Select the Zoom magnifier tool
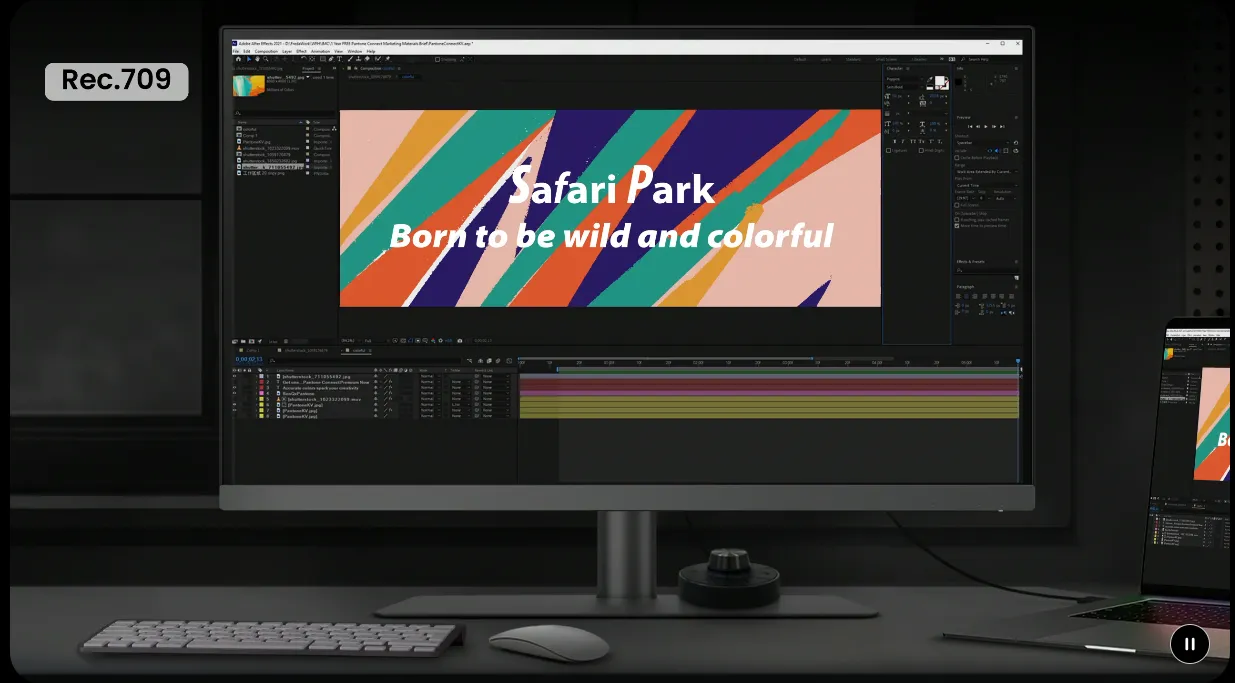The width and height of the screenshot is (1235, 683). point(267,59)
